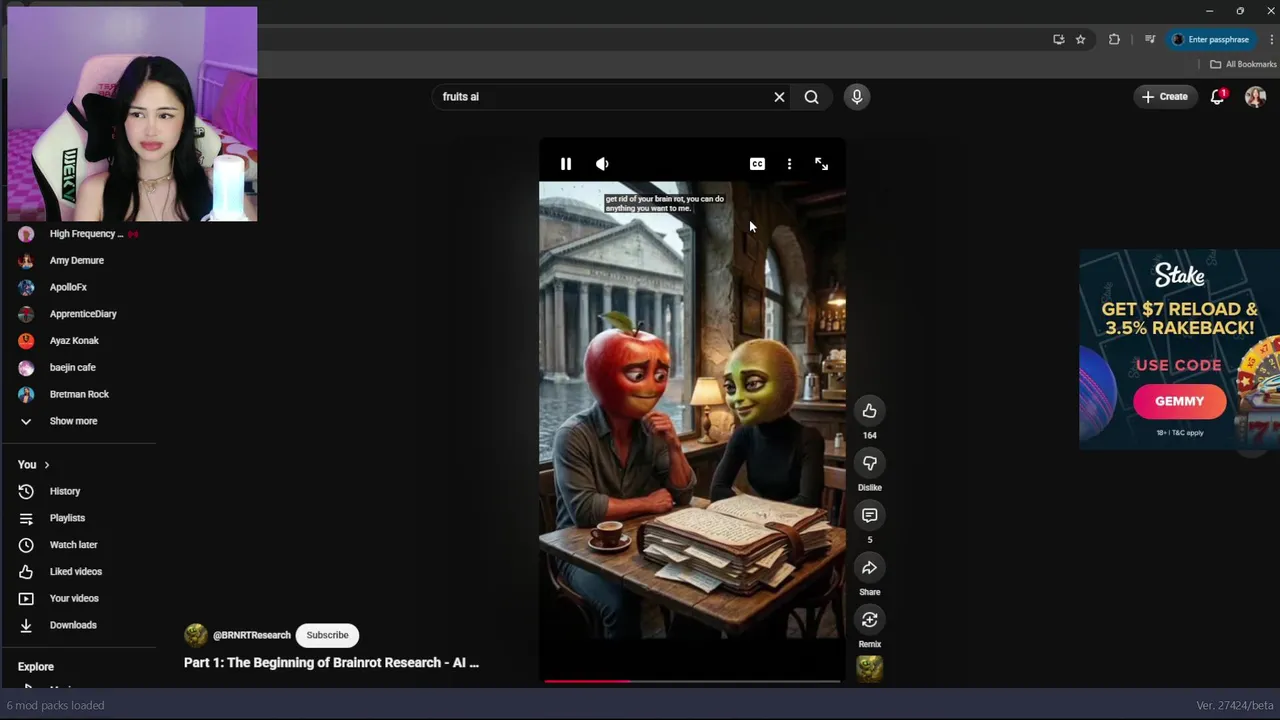Click the Amy Demure avatar

[26, 260]
